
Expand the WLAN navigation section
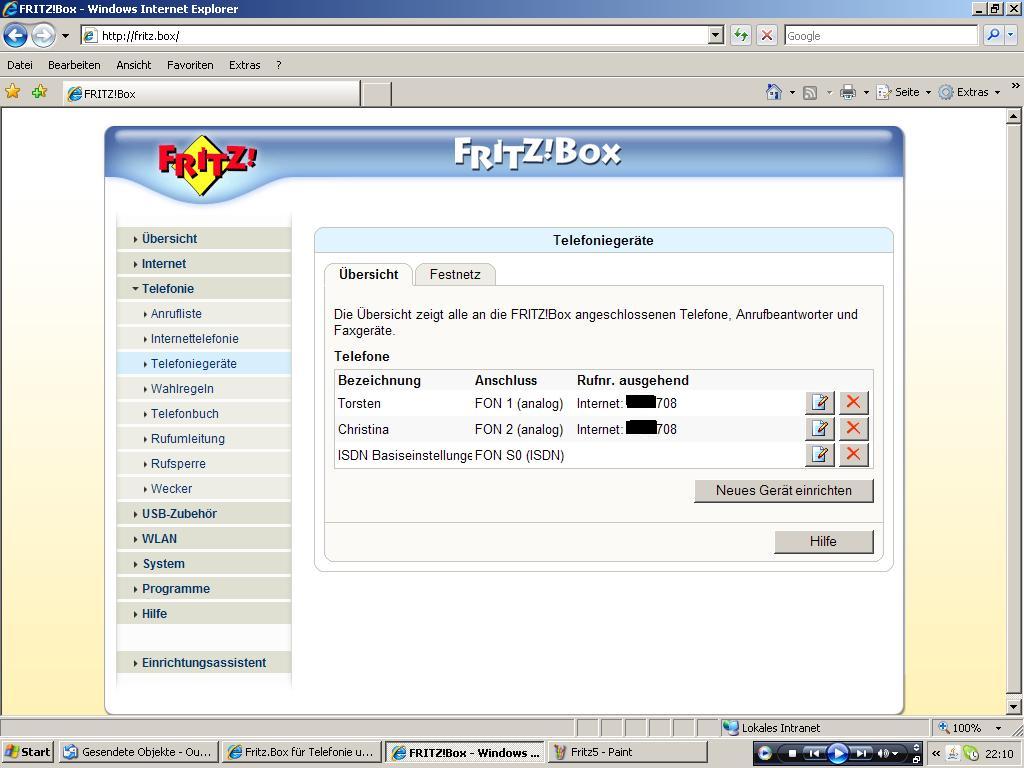pyautogui.click(x=159, y=539)
